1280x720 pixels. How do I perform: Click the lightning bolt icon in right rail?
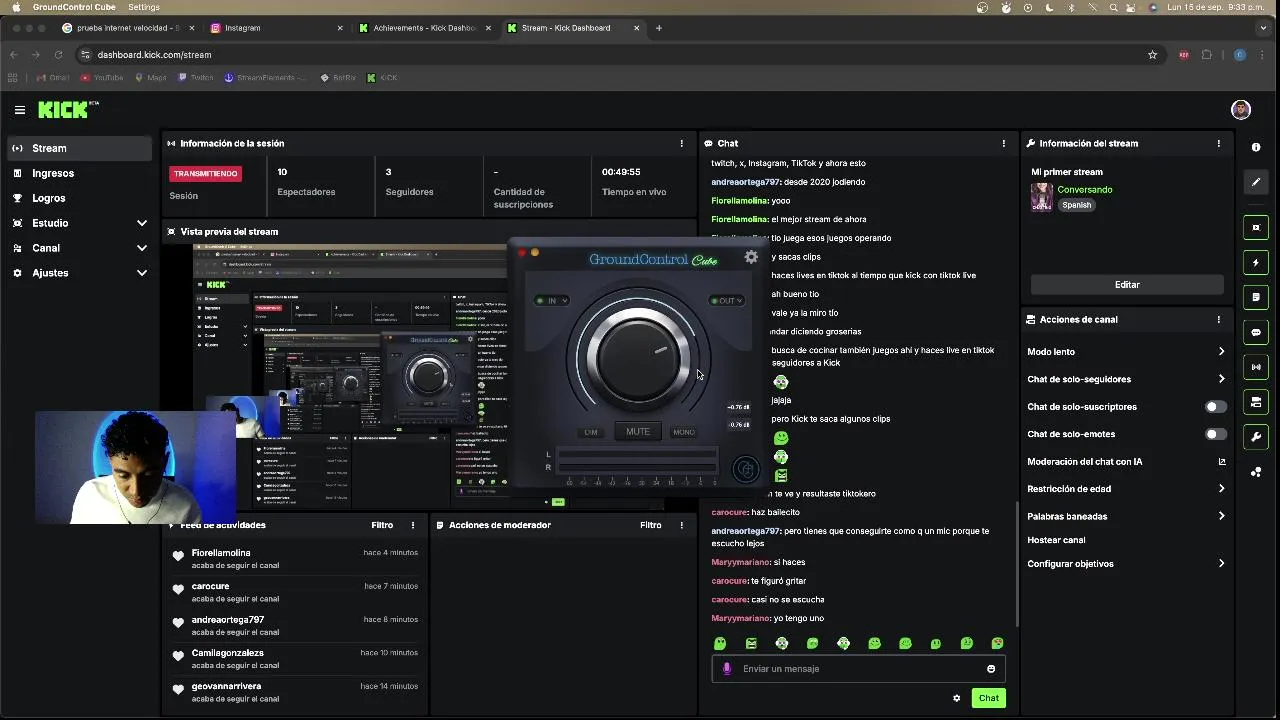click(x=1256, y=263)
